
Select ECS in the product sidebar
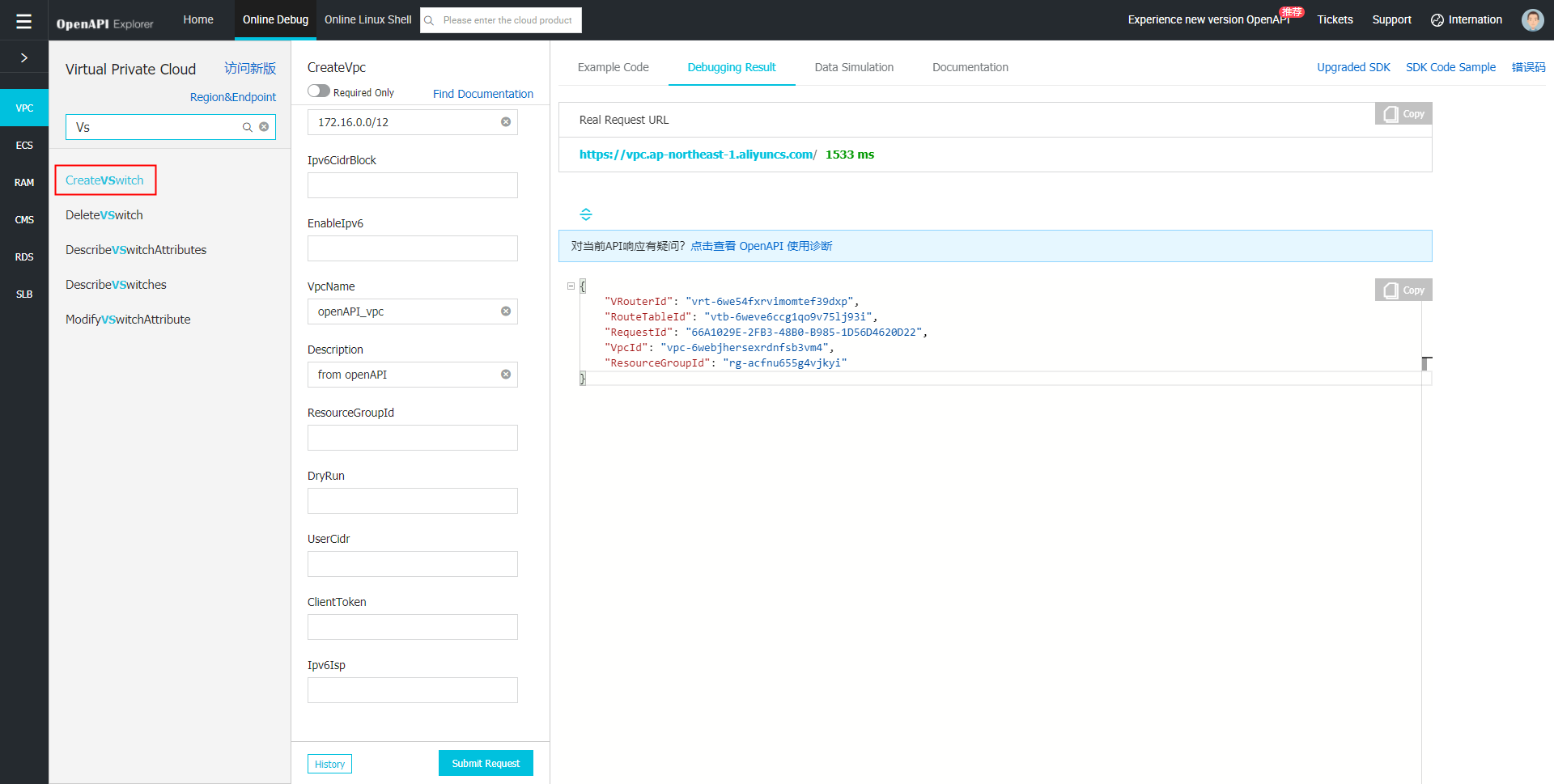point(24,145)
